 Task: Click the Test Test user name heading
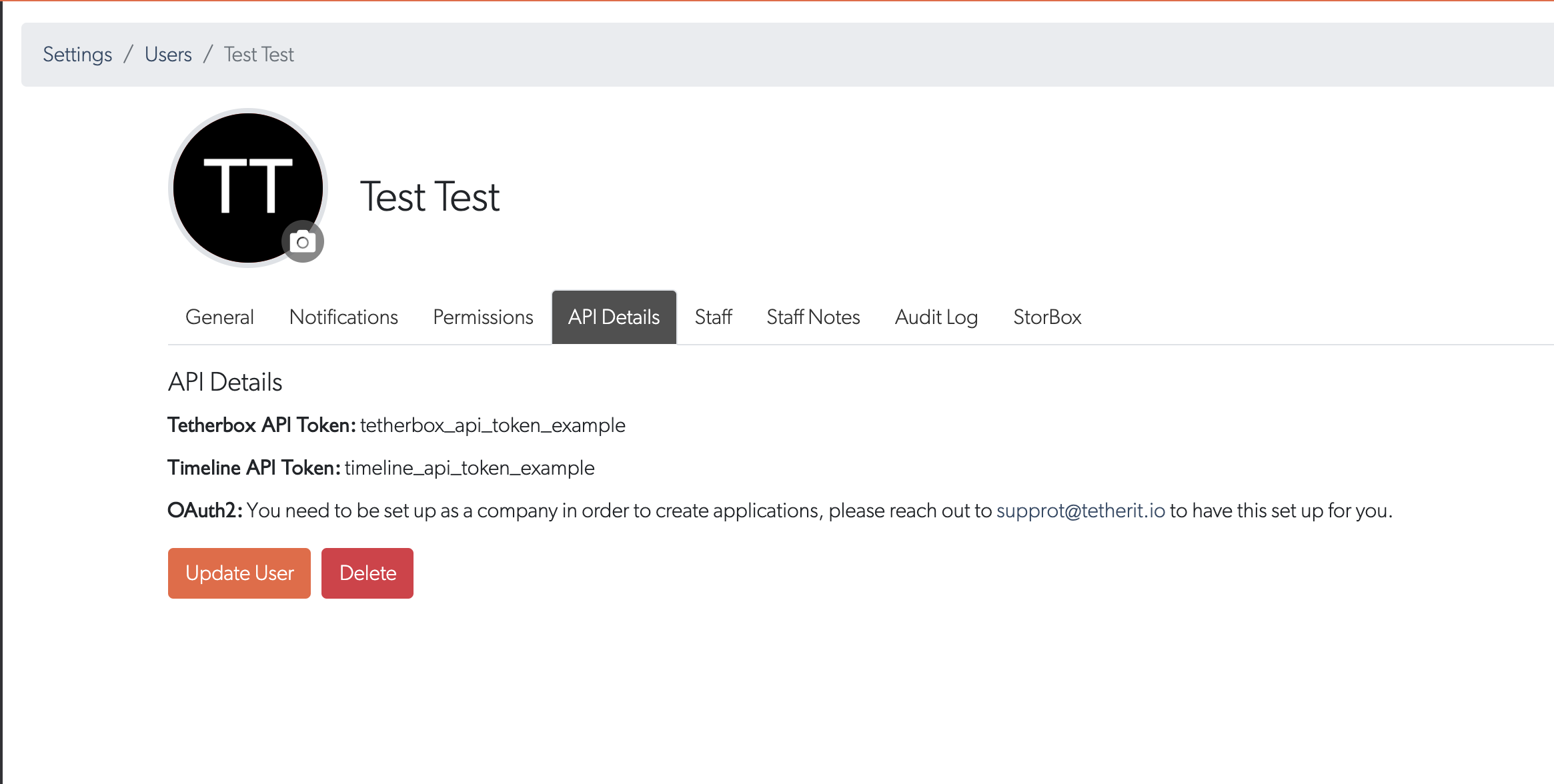pos(430,195)
